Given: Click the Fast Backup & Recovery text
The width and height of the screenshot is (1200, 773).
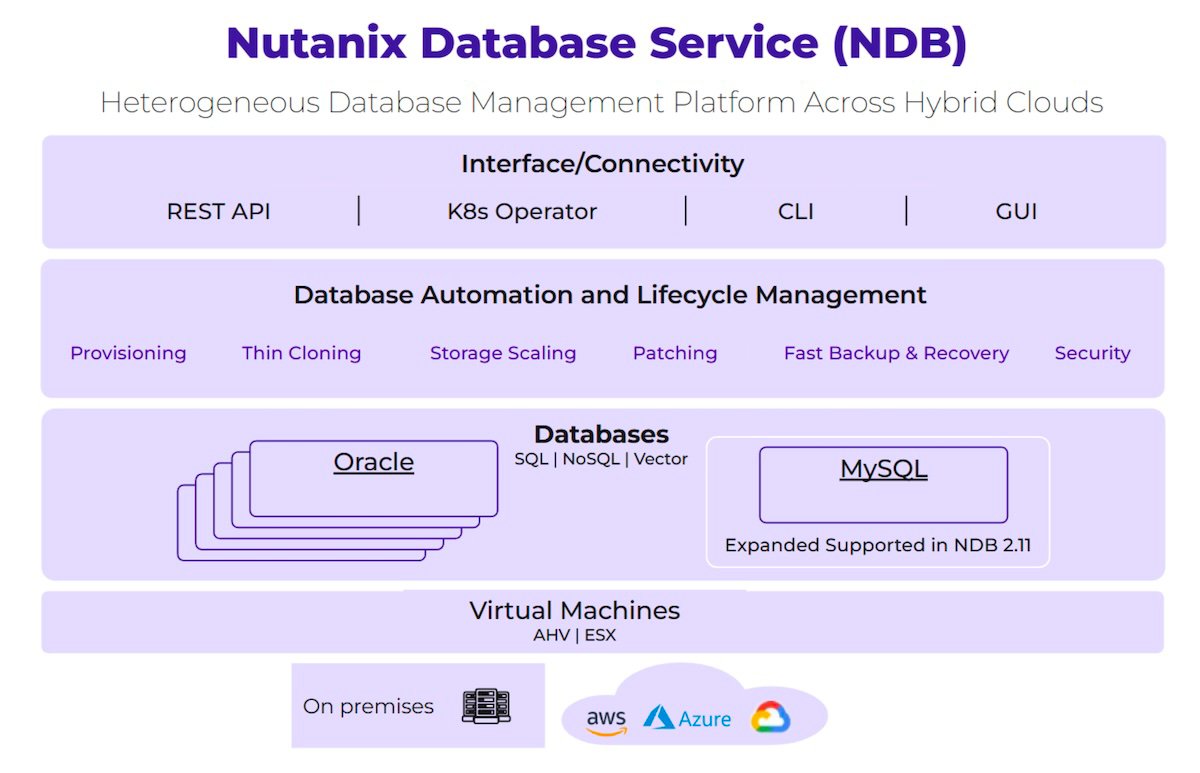Looking at the screenshot, I should 897,353.
